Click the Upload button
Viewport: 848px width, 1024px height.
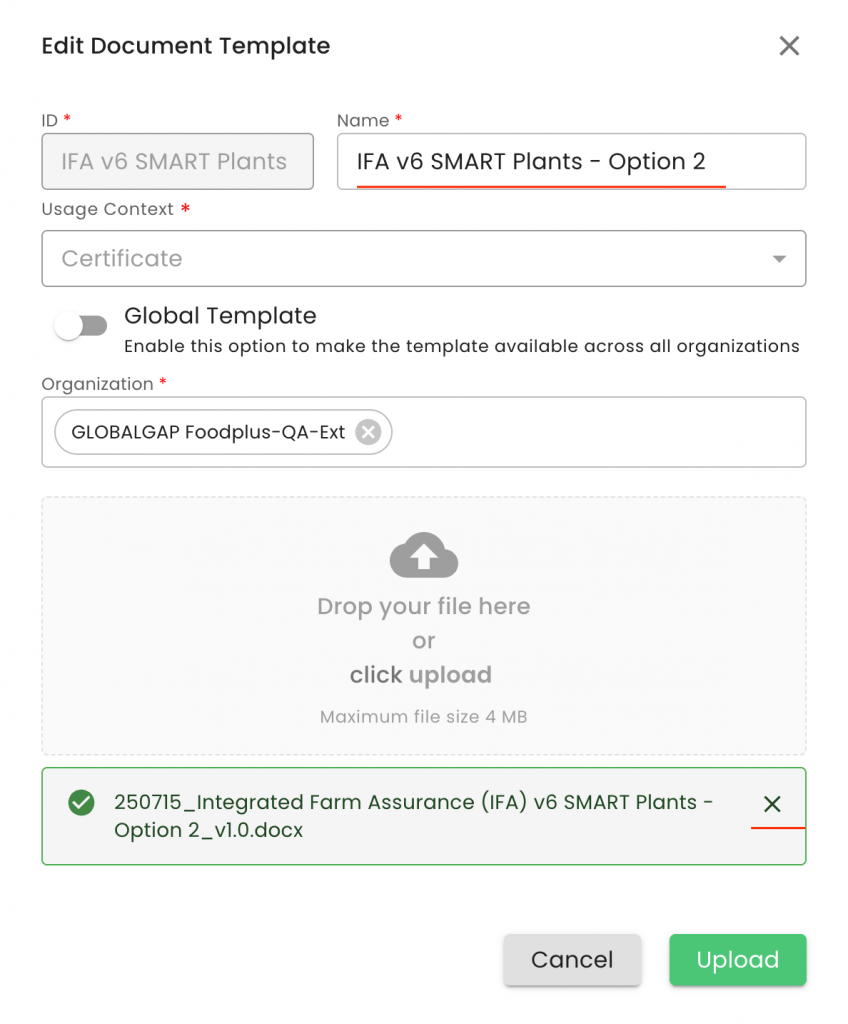click(x=737, y=960)
